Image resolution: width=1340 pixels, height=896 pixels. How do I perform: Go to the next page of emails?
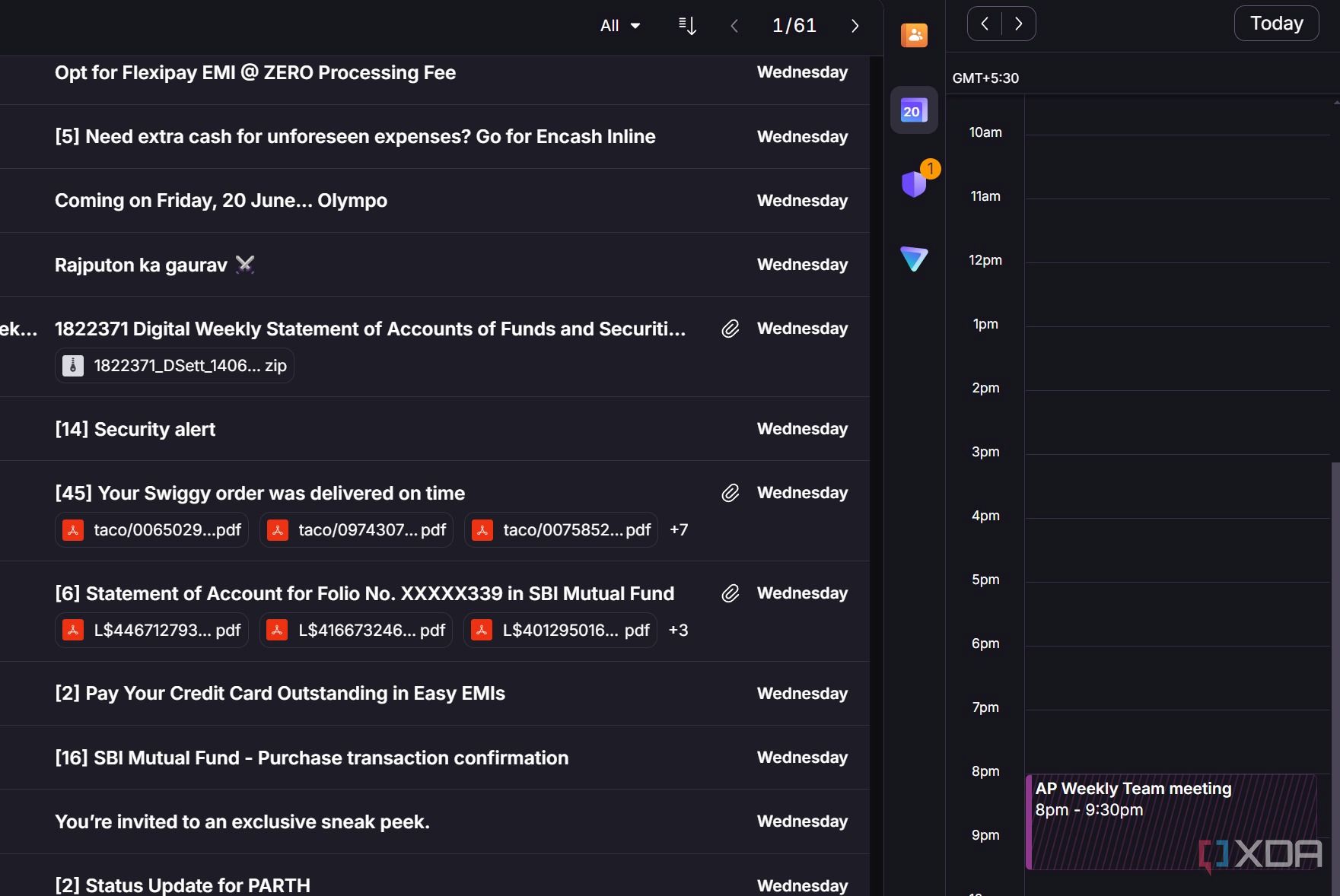pyautogui.click(x=855, y=26)
